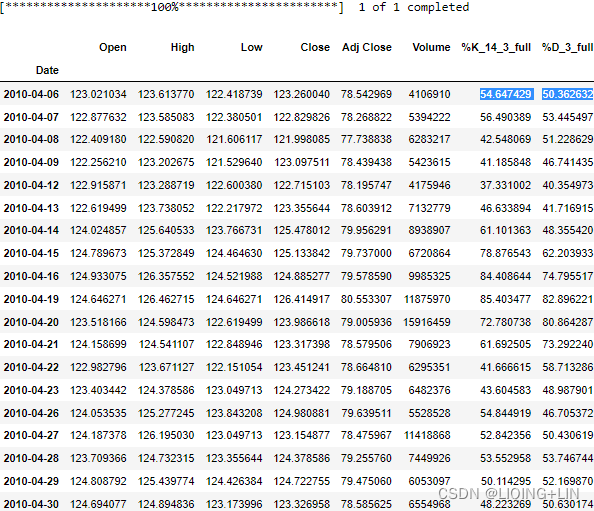Click Volume value 7132779
This screenshot has width=594, height=511.
[x=429, y=208]
